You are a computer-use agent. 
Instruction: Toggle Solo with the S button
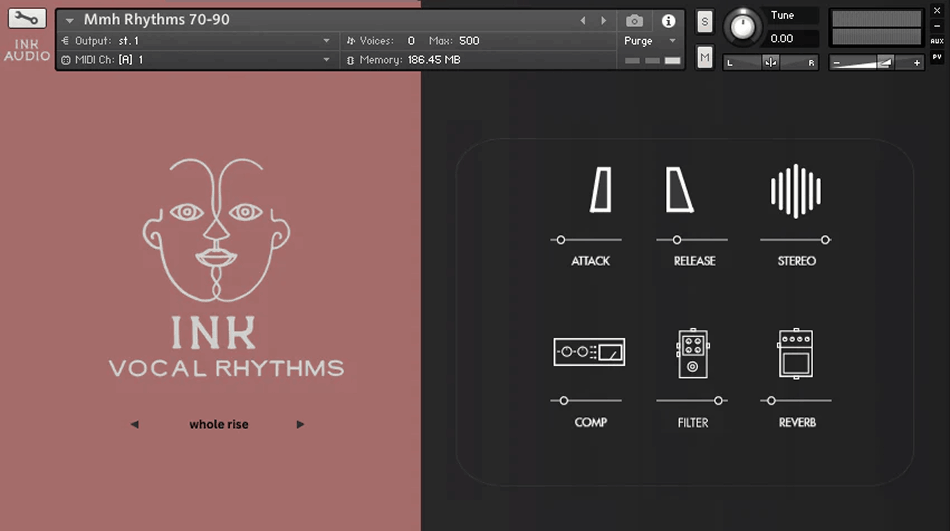[704, 22]
